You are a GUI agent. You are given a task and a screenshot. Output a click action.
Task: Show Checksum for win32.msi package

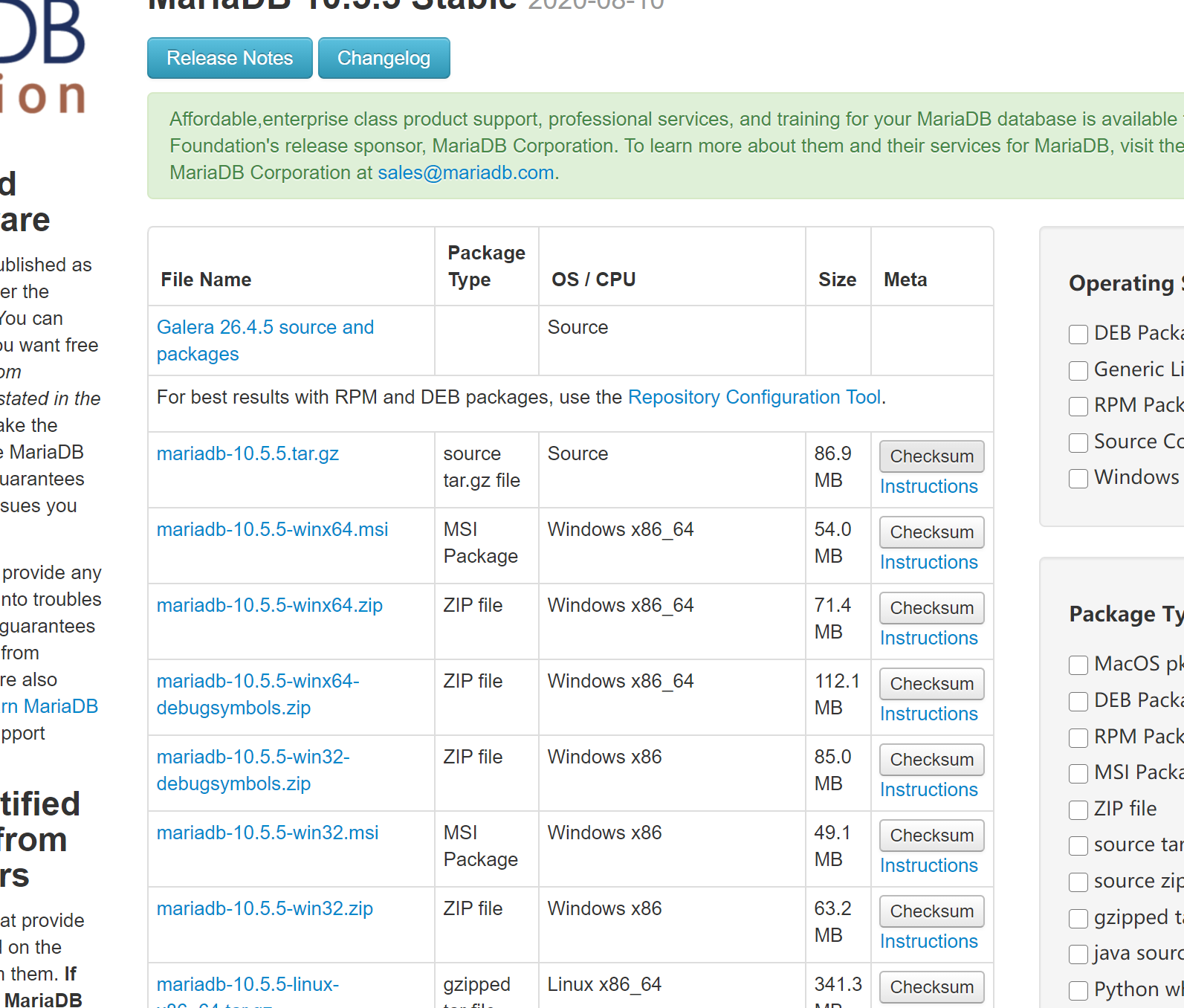tap(931, 836)
